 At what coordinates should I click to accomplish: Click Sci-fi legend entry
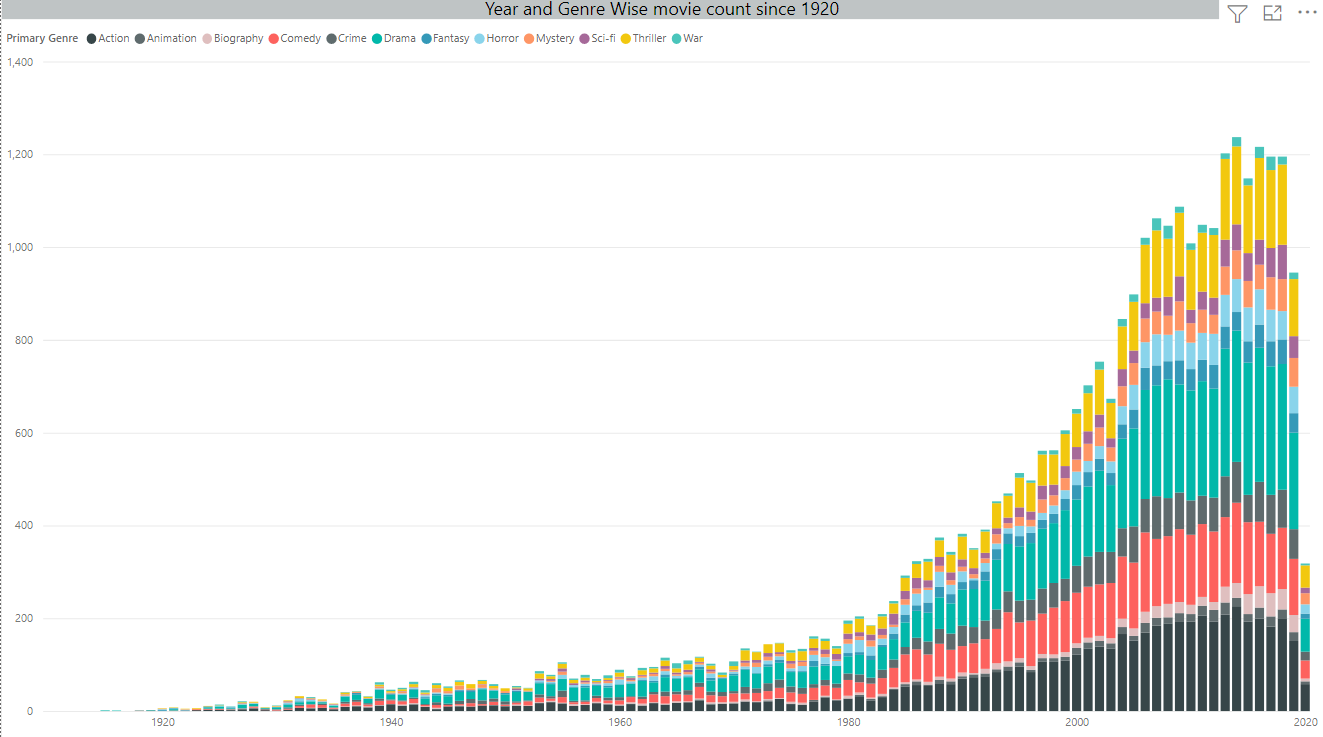point(598,38)
